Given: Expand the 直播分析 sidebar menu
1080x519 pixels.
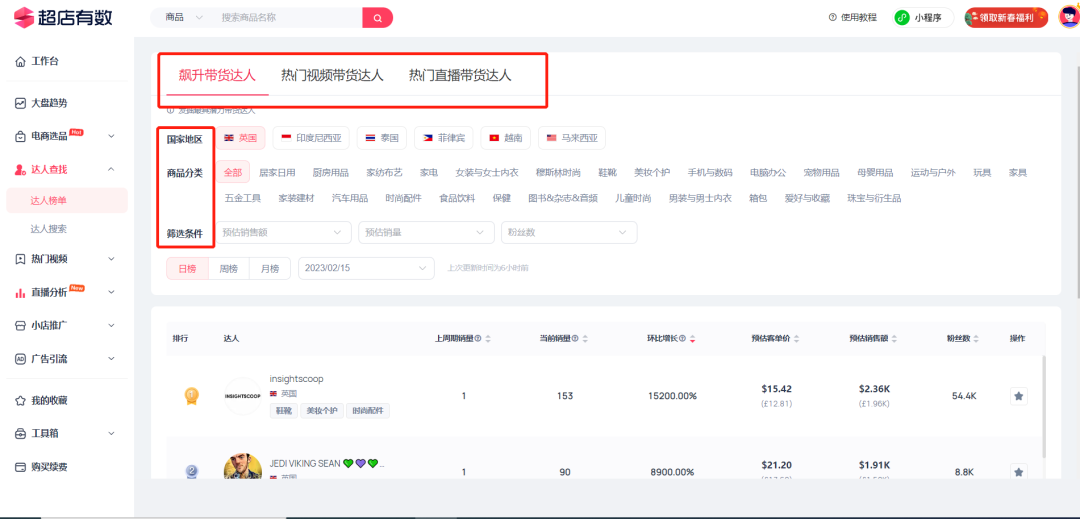Looking at the screenshot, I should point(112,293).
